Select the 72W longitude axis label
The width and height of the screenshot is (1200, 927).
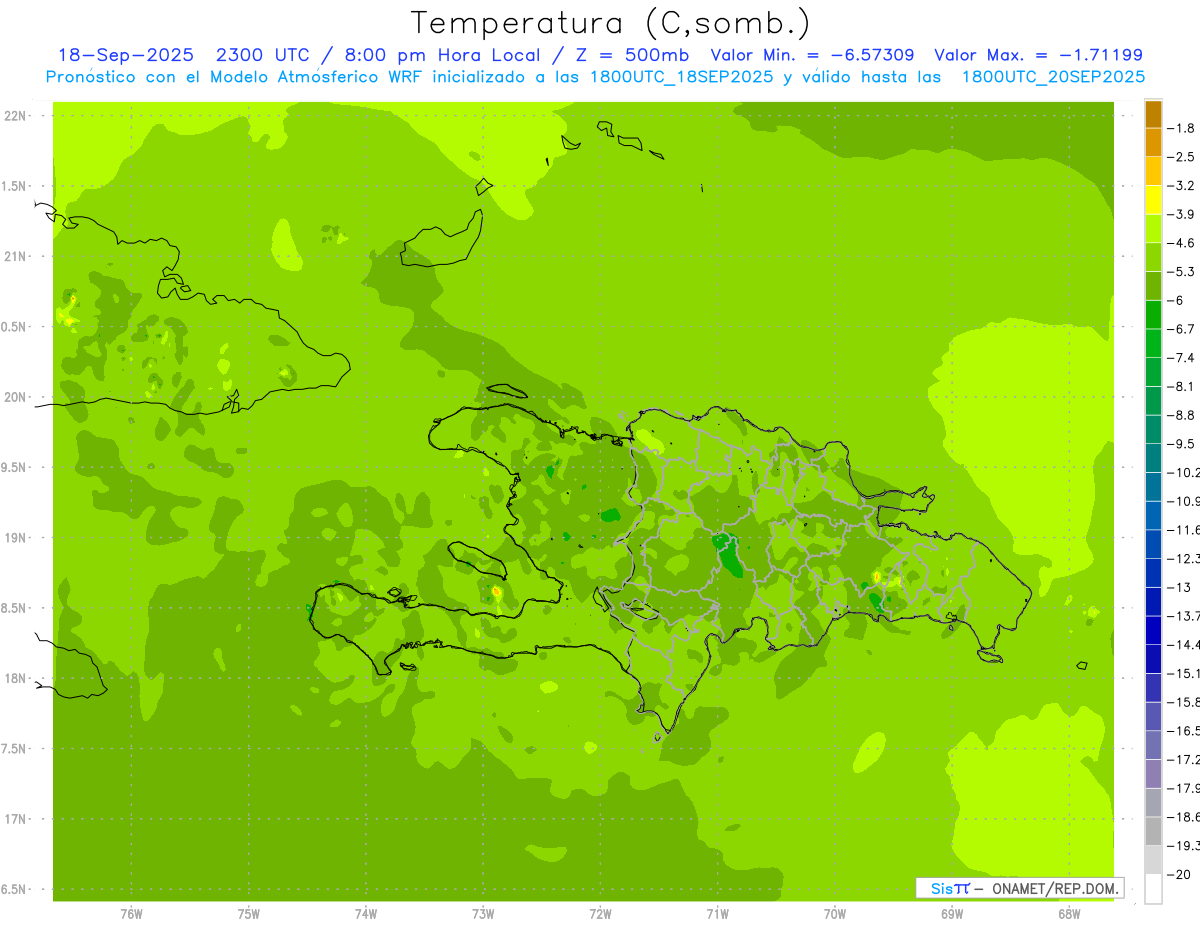[x=600, y=913]
